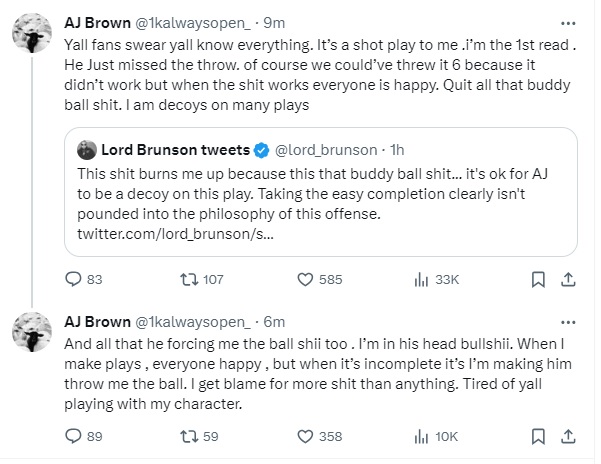Reply to the first AJ Brown tweet
The image size is (601, 464).
coord(73,280)
